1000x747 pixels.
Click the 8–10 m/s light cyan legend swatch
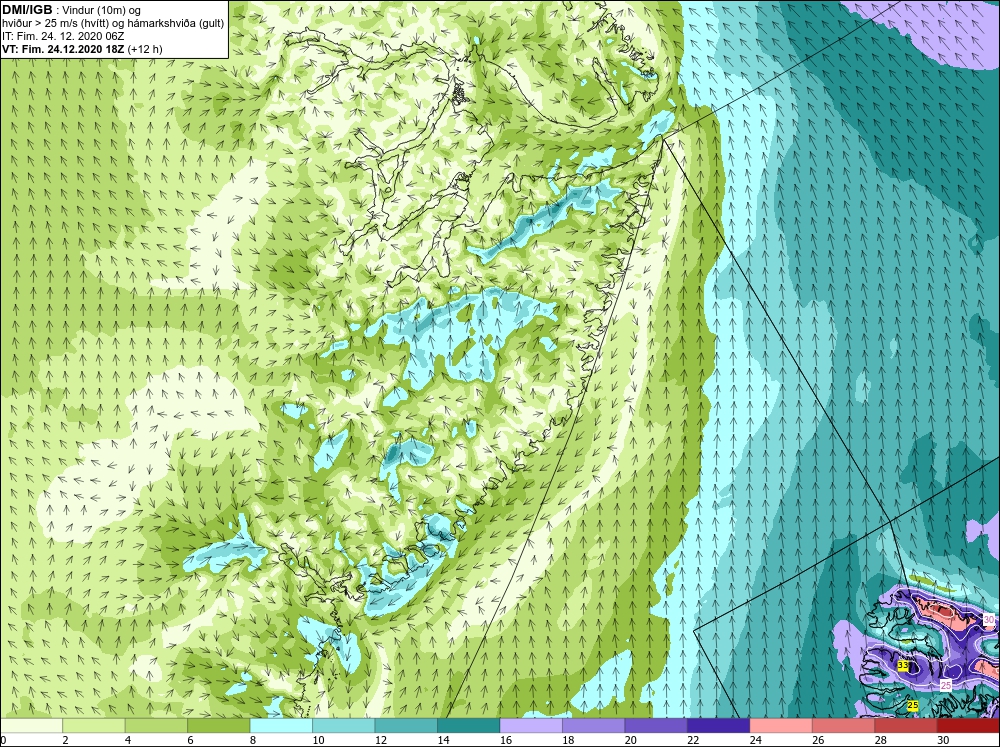click(281, 726)
